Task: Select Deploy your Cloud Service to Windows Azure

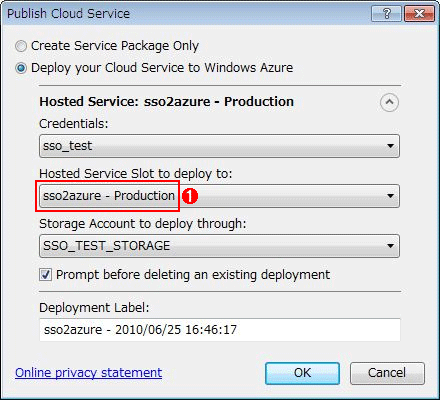Action: 21,68
